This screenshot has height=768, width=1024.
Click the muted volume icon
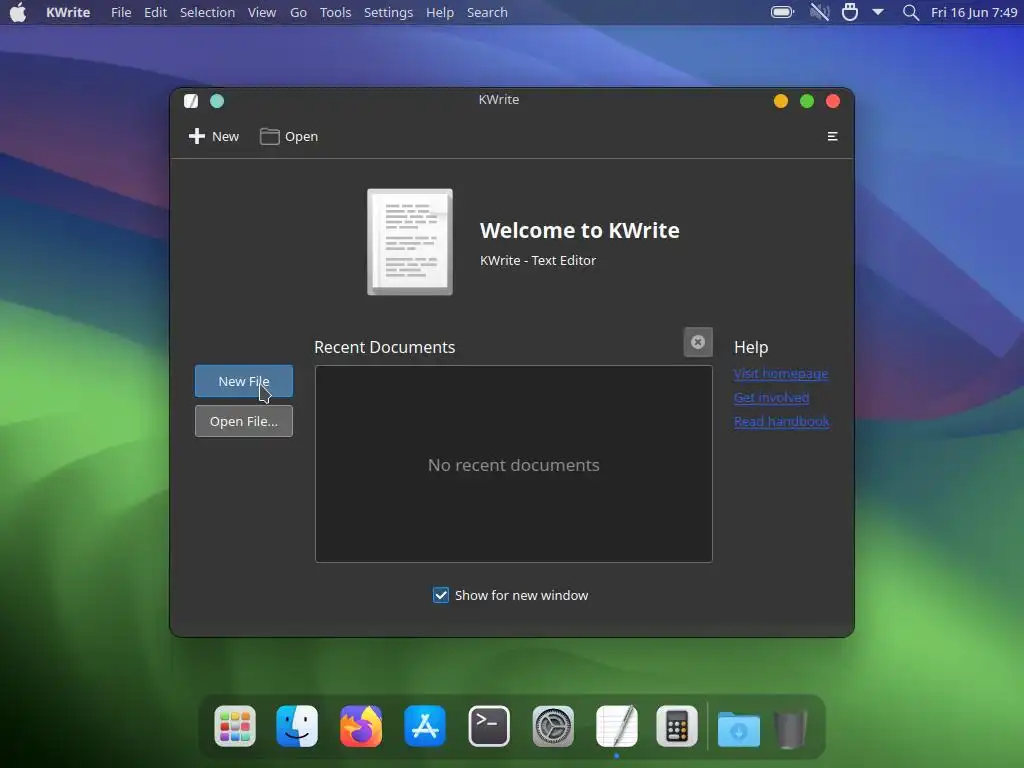coord(819,12)
